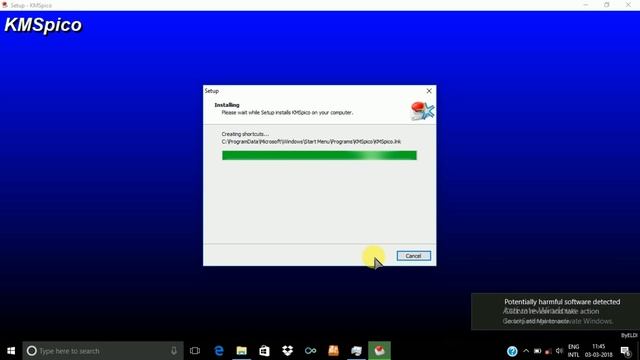
Task: Open the orange archive app in taskbar
Action: point(333,351)
